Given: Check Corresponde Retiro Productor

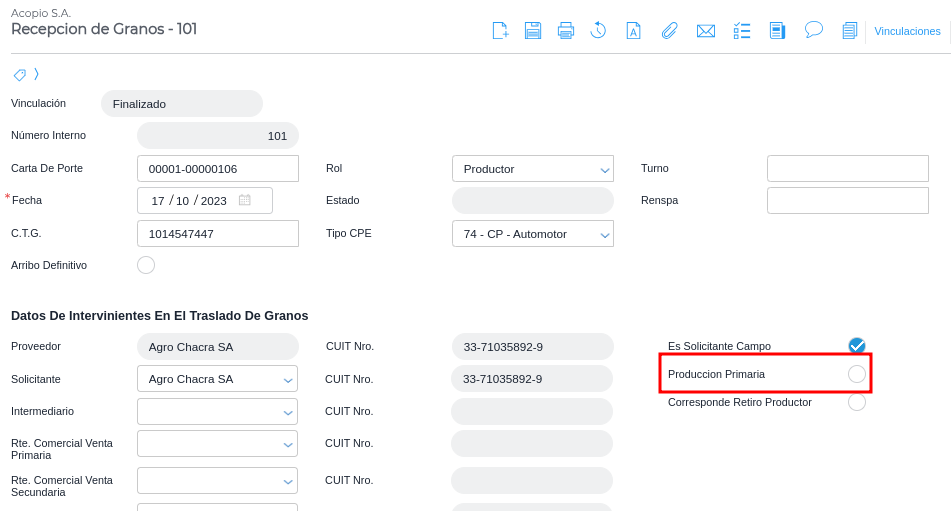Looking at the screenshot, I should [x=857, y=402].
